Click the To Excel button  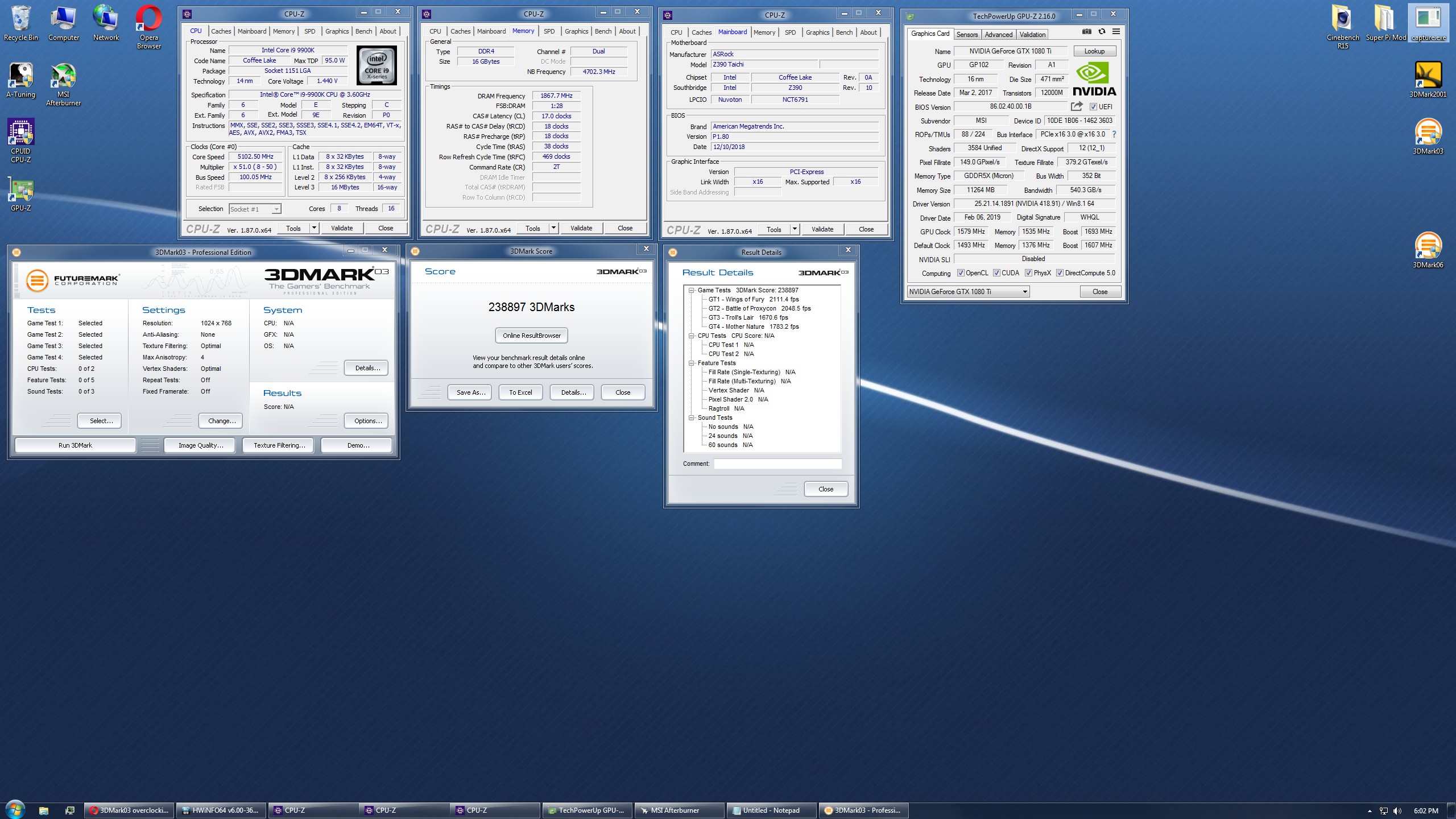click(x=520, y=392)
